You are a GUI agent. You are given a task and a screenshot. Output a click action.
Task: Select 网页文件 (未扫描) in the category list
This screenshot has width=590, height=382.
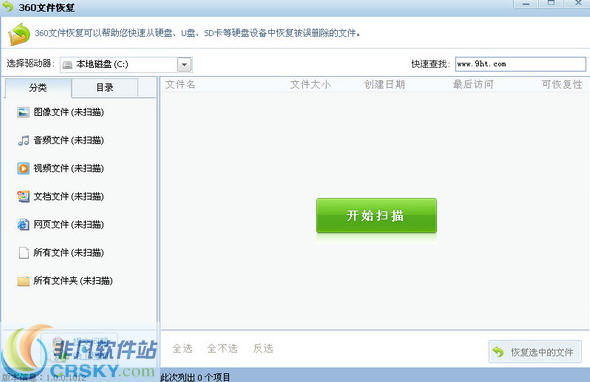click(68, 225)
